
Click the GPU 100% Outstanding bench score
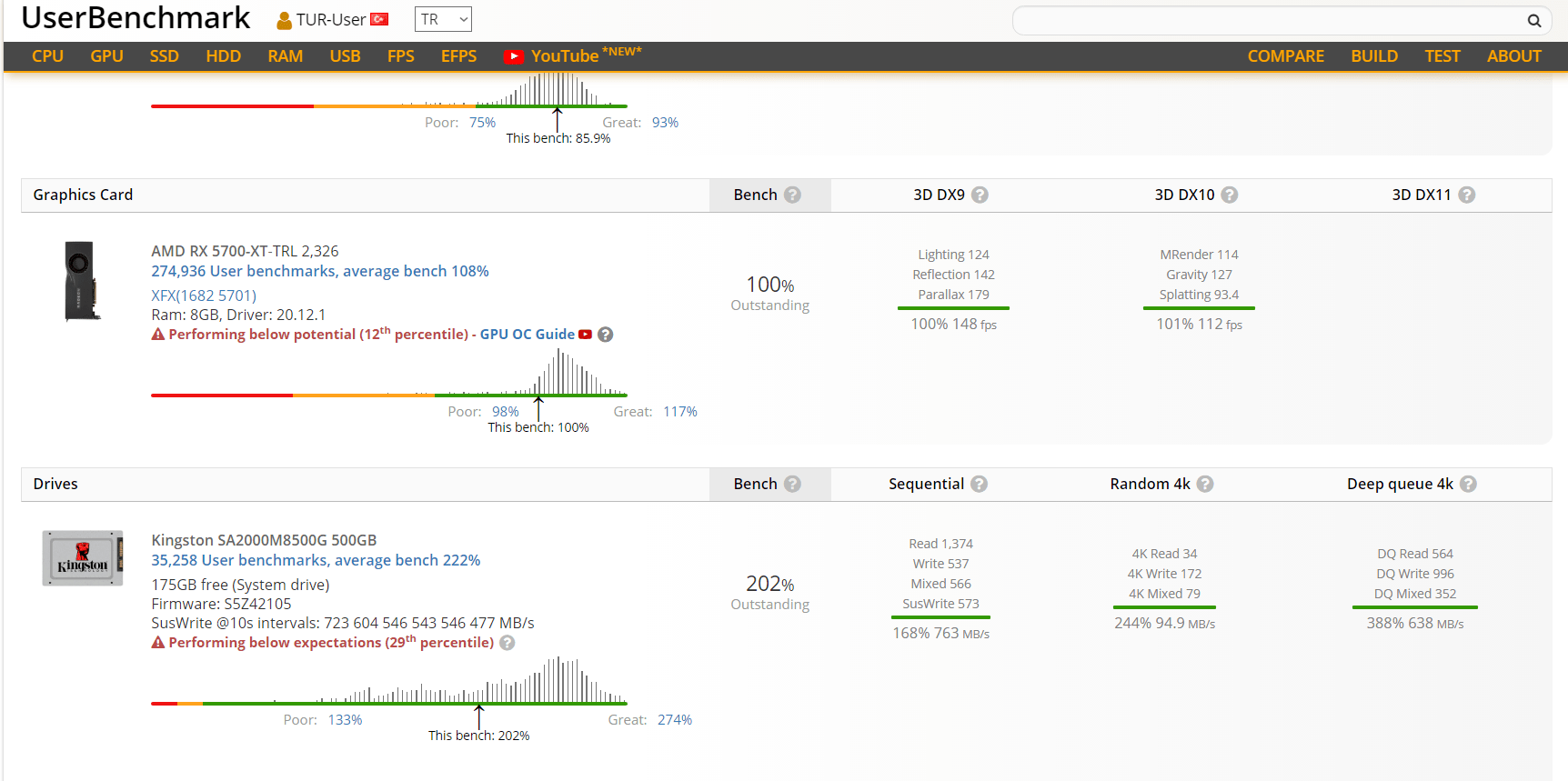770,294
